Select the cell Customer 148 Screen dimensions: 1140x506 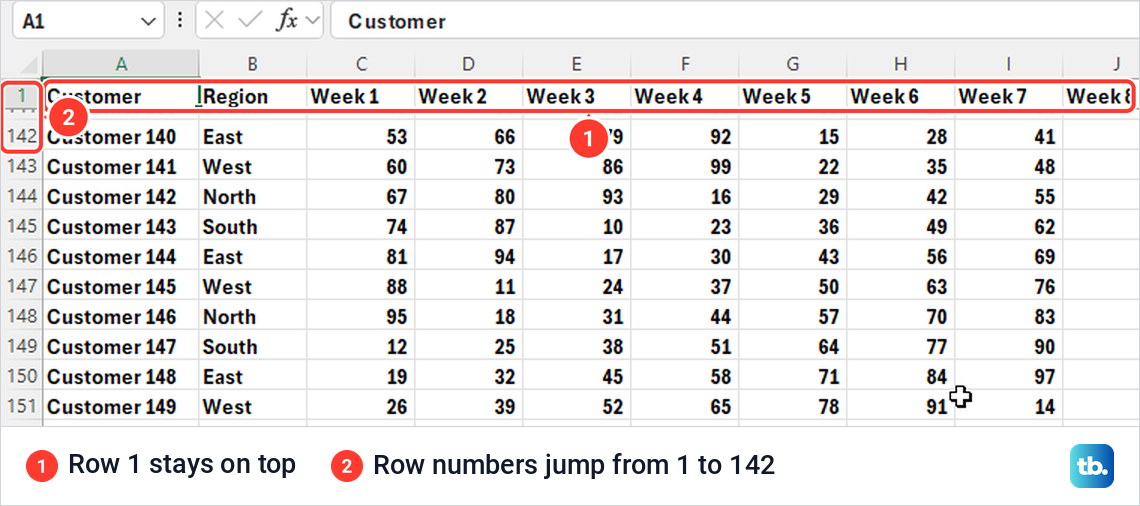(x=121, y=377)
